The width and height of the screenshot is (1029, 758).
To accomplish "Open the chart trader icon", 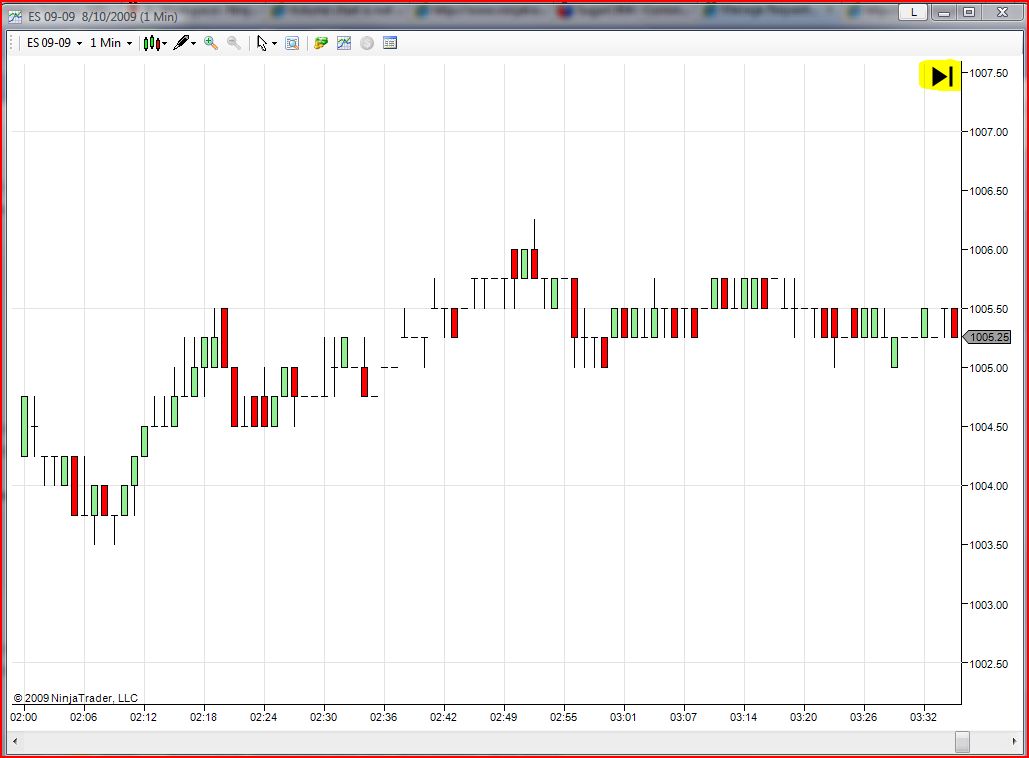I will (321, 43).
